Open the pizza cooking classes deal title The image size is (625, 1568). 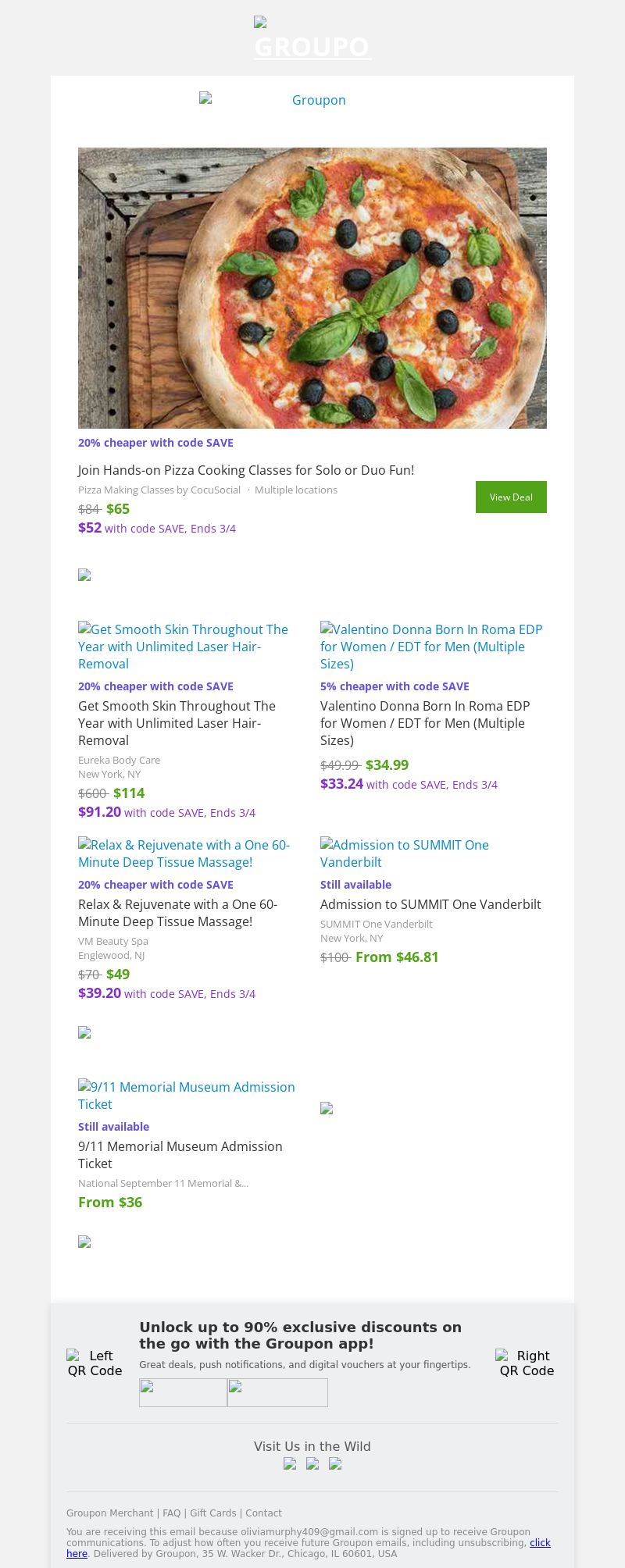(x=246, y=470)
